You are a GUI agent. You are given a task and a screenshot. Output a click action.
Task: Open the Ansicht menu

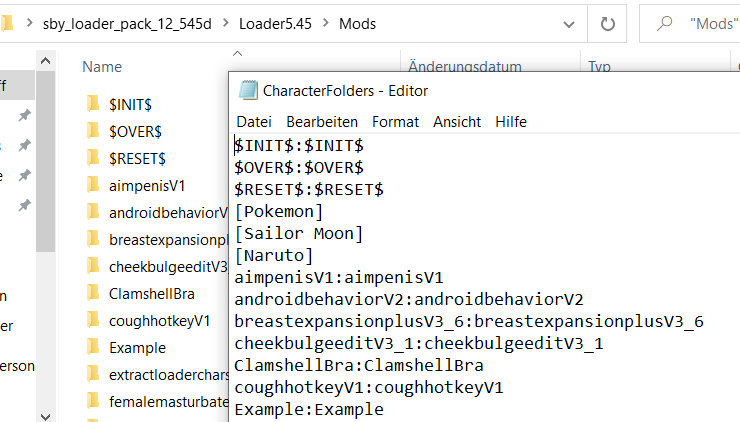pyautogui.click(x=457, y=121)
